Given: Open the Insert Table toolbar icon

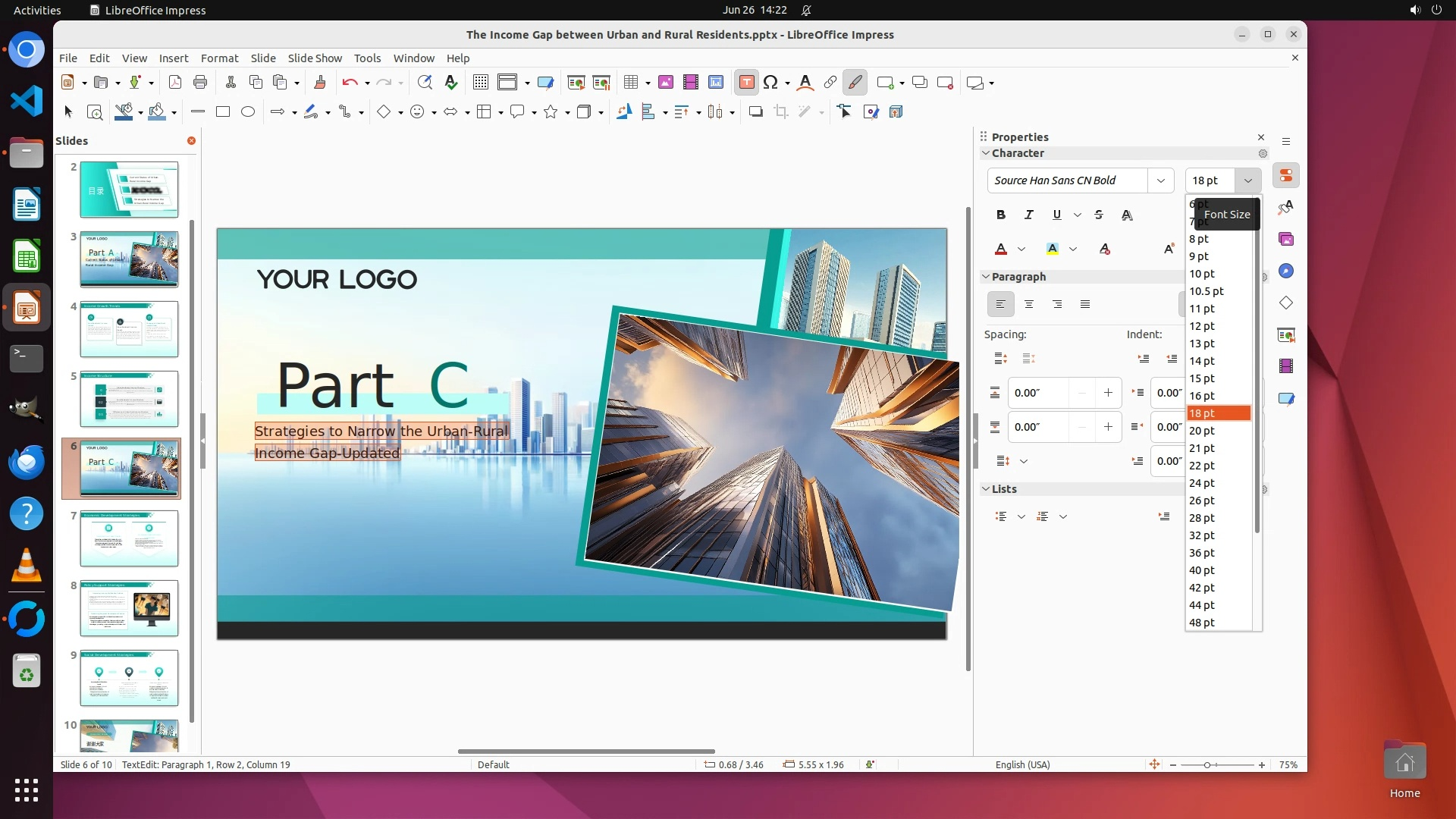Looking at the screenshot, I should (630, 83).
